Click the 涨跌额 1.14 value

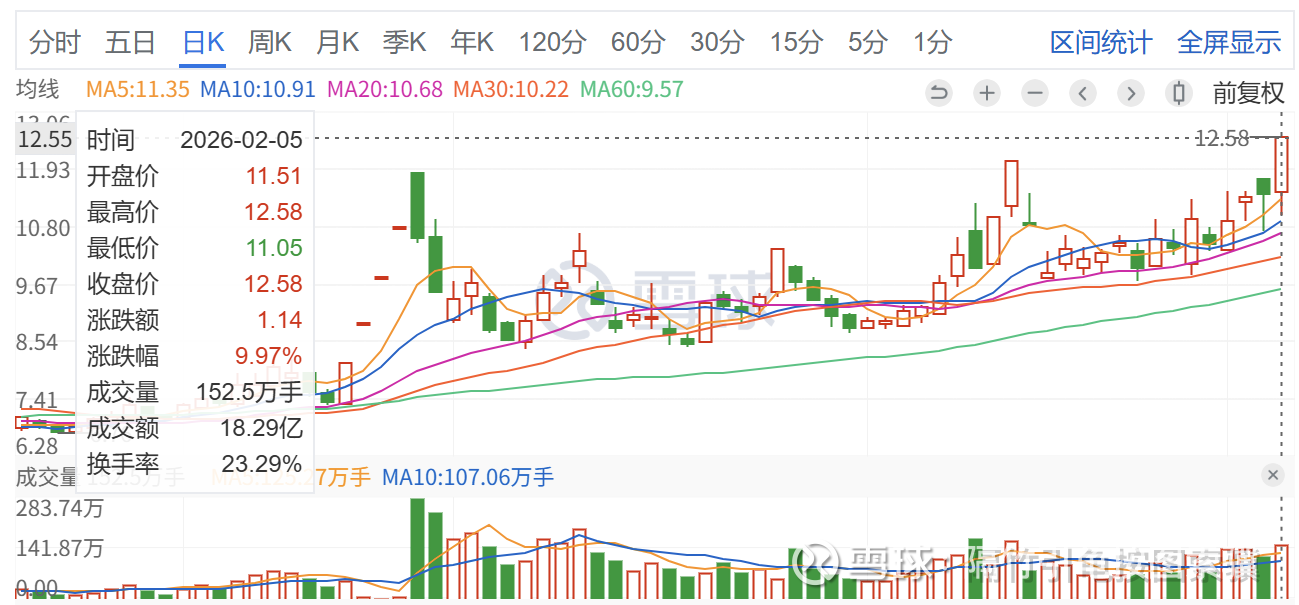281,320
